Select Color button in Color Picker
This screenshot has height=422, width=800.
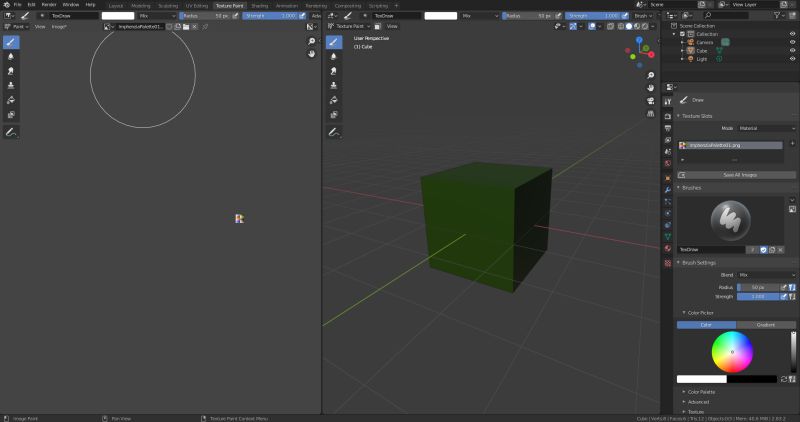click(x=706, y=325)
